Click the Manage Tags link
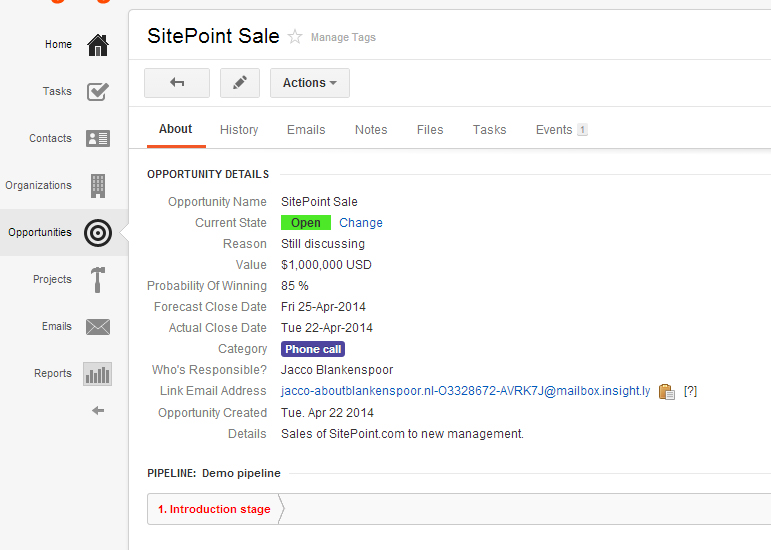The image size is (771, 550). coord(343,38)
